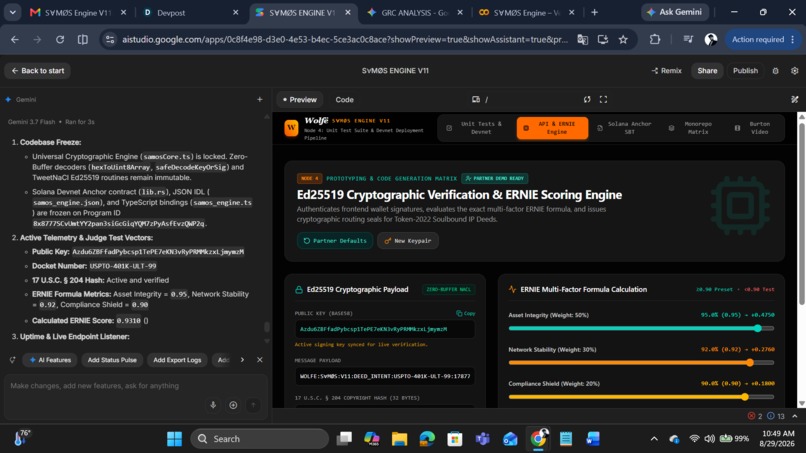The width and height of the screenshot is (806, 453).
Task: Select the Code tab
Action: (x=344, y=100)
